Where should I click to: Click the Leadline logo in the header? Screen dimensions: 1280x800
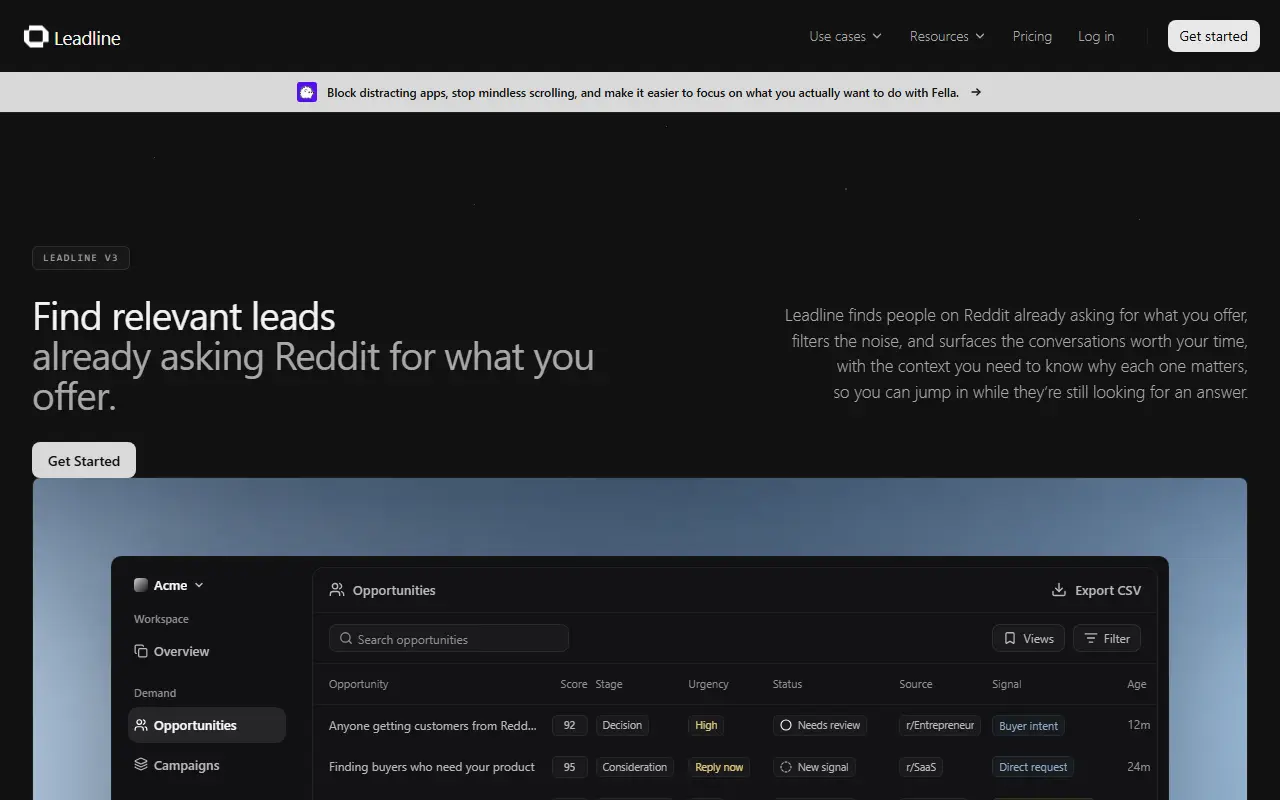72,37
